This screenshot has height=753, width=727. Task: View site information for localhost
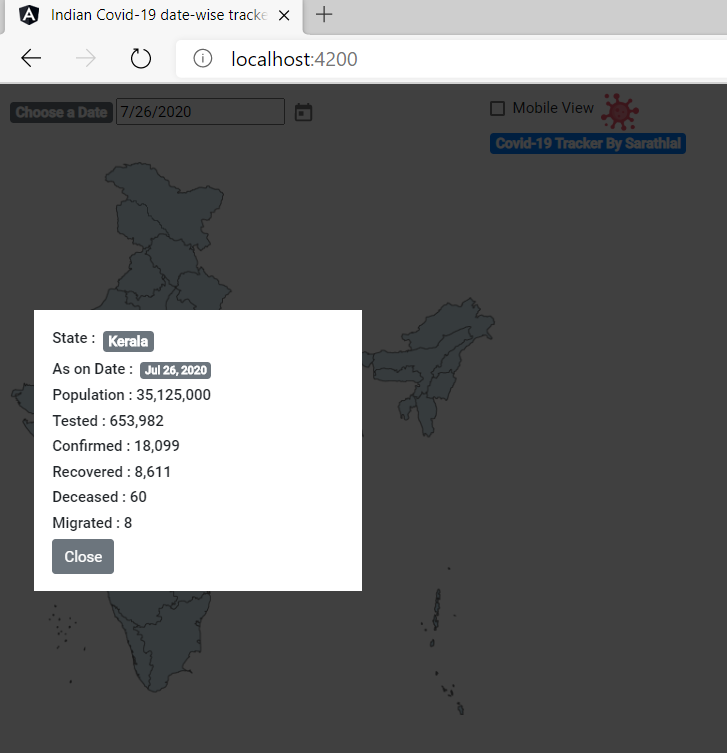point(203,59)
